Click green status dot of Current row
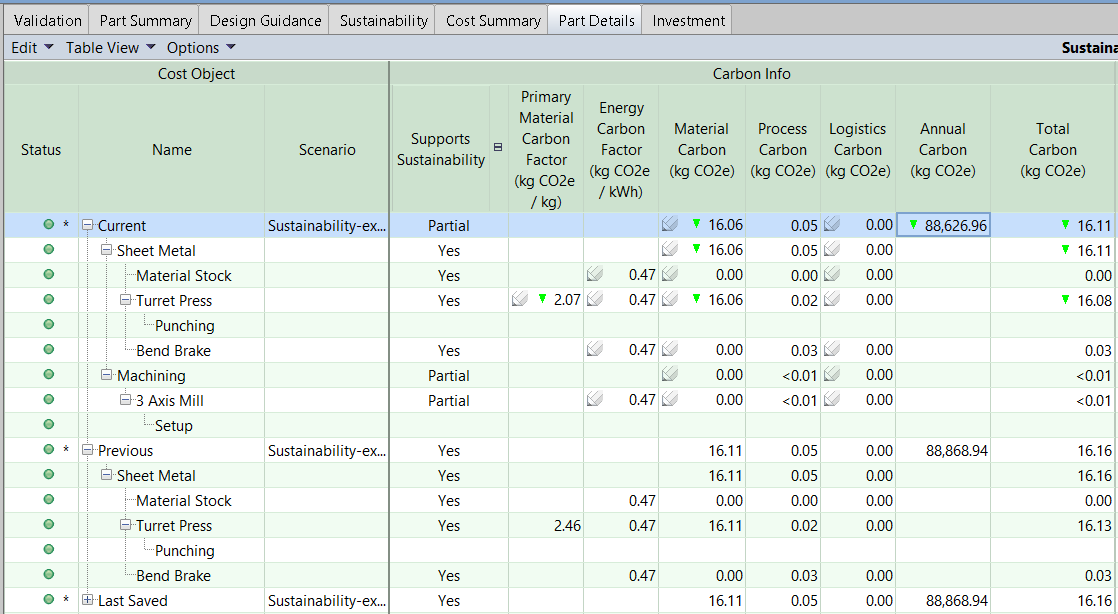The height and width of the screenshot is (614, 1118). click(48, 225)
